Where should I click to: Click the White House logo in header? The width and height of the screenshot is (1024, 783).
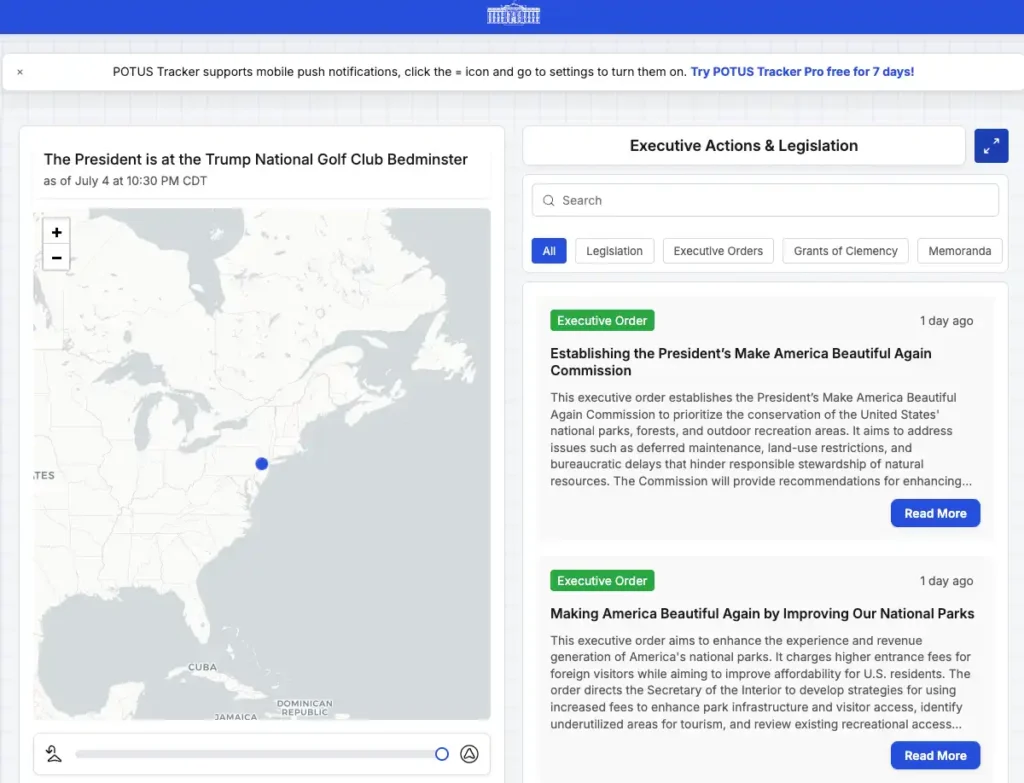pyautogui.click(x=513, y=14)
